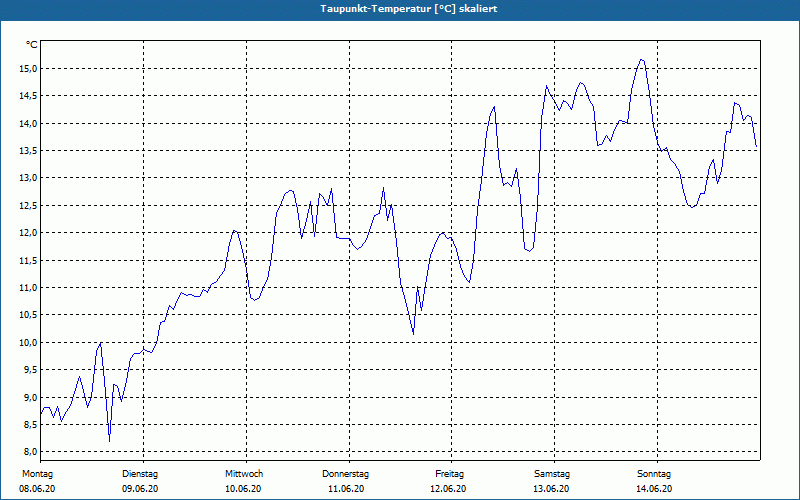Click the Mittwoch day label
Viewport: 800px width, 500px height.
244,474
